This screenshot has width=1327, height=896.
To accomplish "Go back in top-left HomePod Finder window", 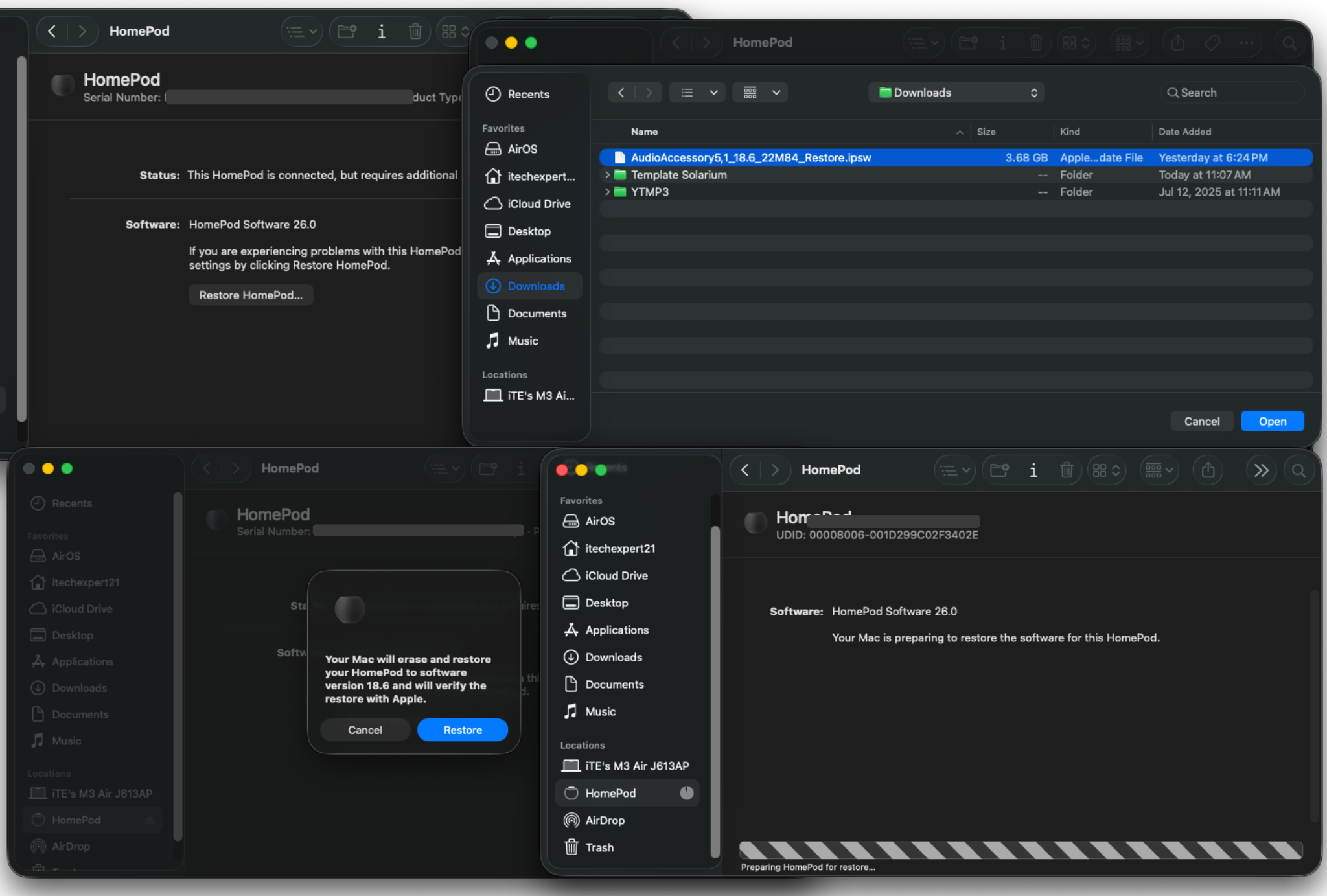I will [52, 31].
